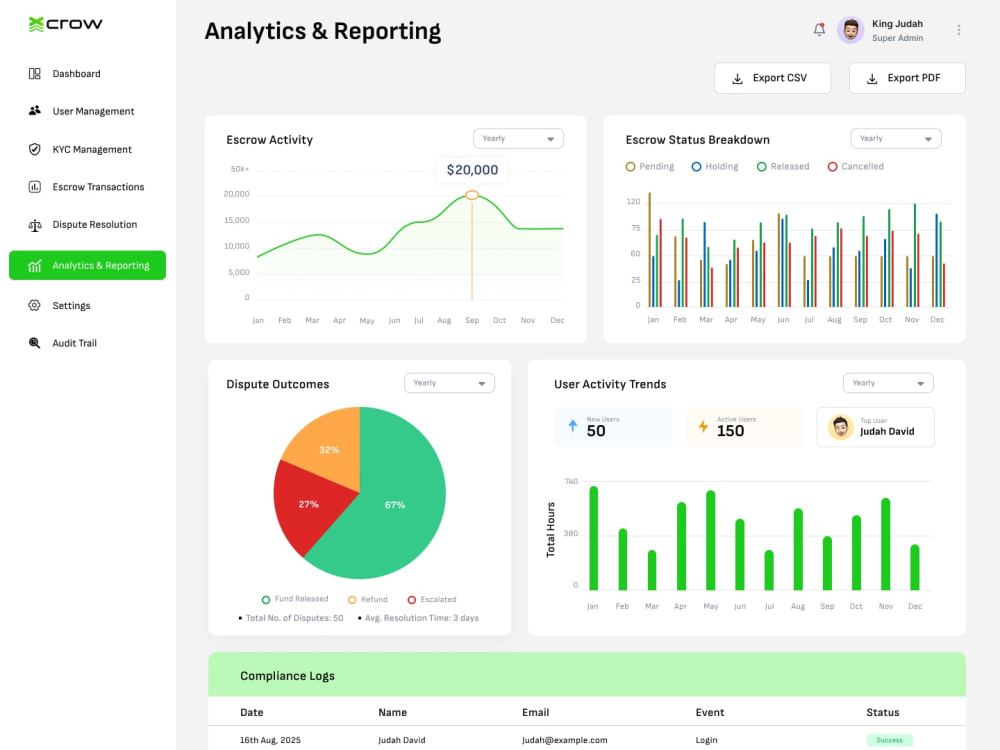Click the Dashboard grid icon
The image size is (1000, 750).
click(34, 74)
